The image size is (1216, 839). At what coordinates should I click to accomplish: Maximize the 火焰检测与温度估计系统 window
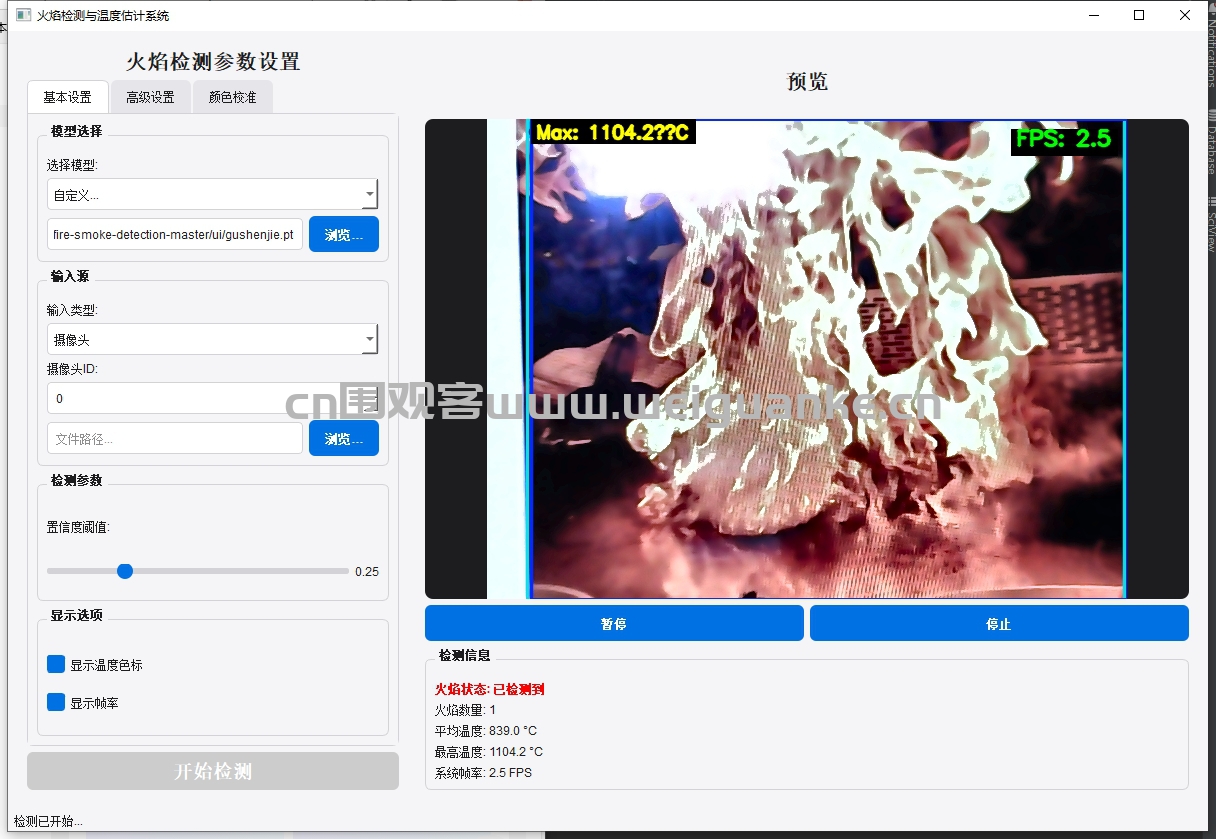click(x=1138, y=15)
